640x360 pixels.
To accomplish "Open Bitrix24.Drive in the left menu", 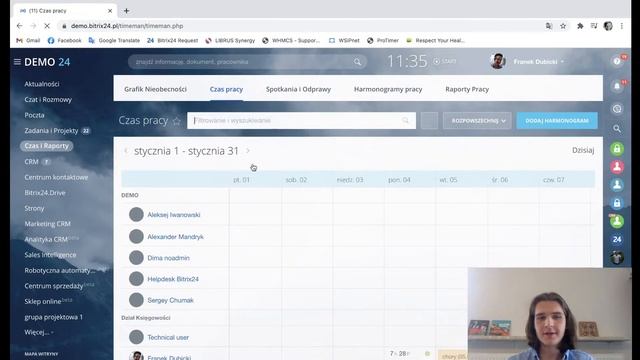I will click(45, 193).
